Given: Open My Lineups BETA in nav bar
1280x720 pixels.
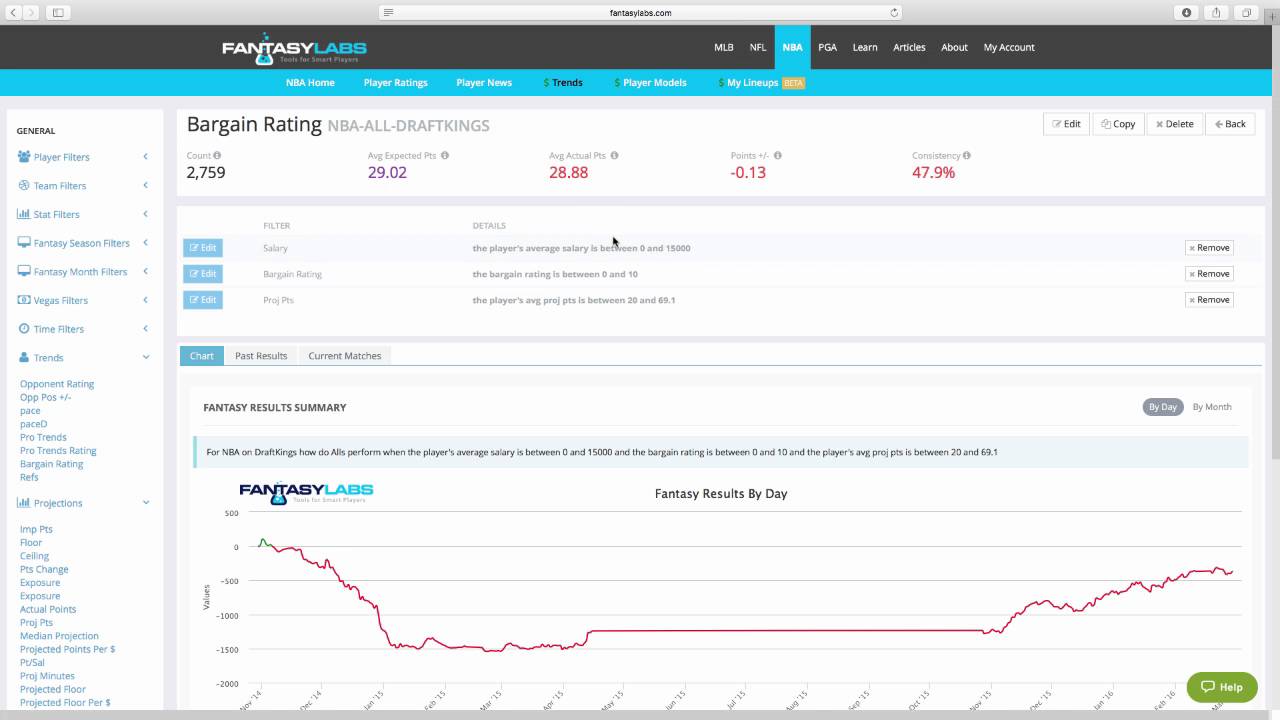Looking at the screenshot, I should [x=761, y=83].
